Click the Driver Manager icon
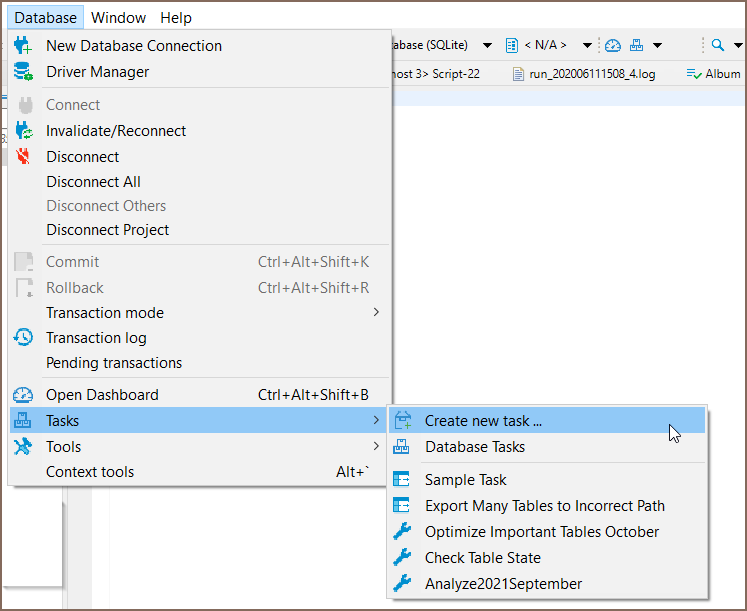This screenshot has height=611, width=747. (23, 72)
